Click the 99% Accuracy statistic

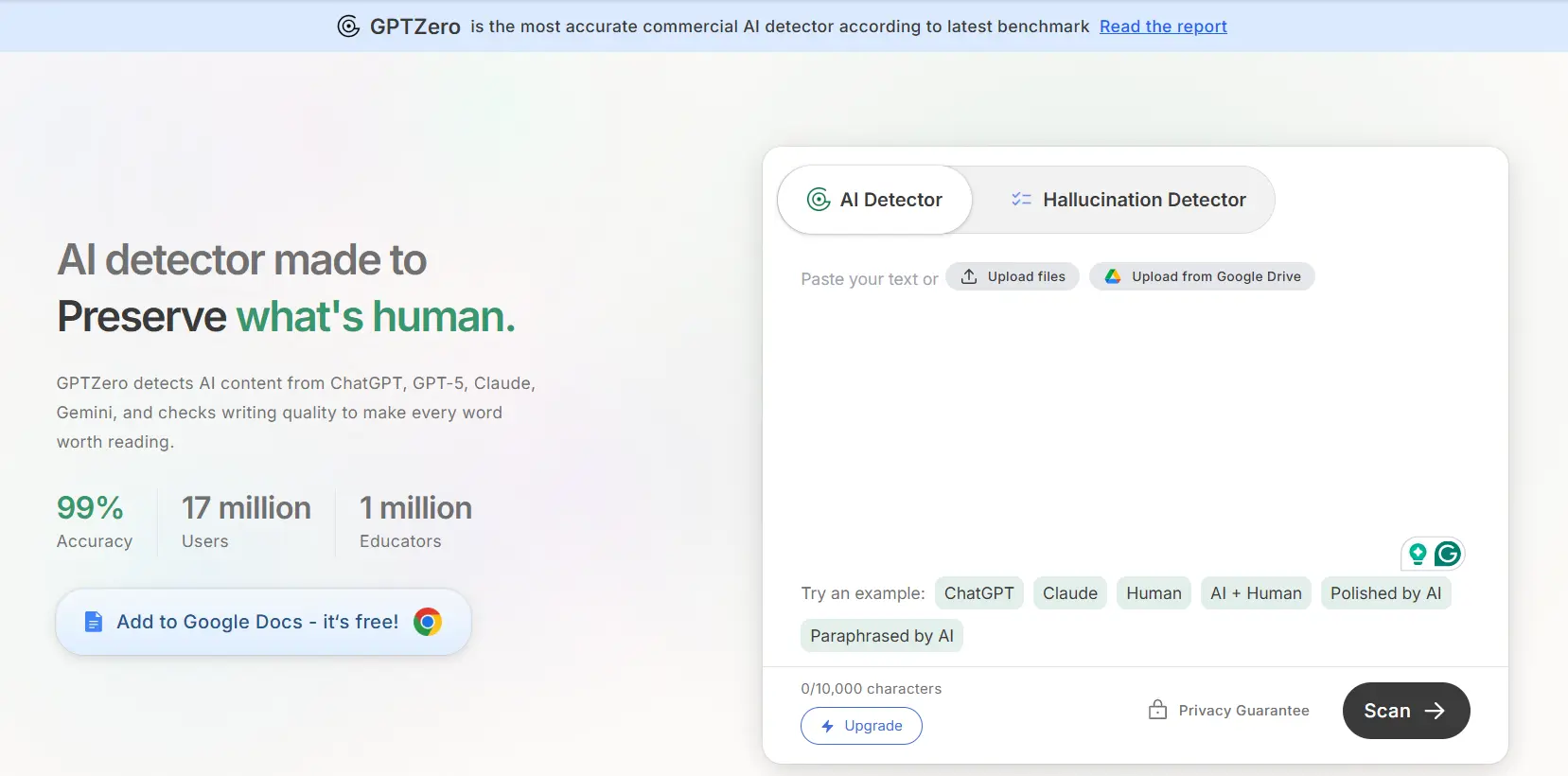pyautogui.click(x=95, y=520)
